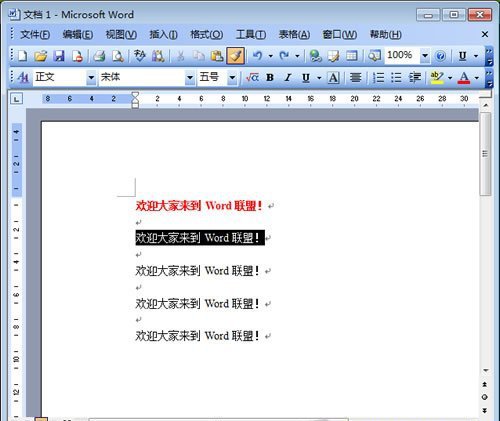Open the font color dropdown arrow
This screenshot has height=421, width=500.
pyautogui.click(x=477, y=78)
